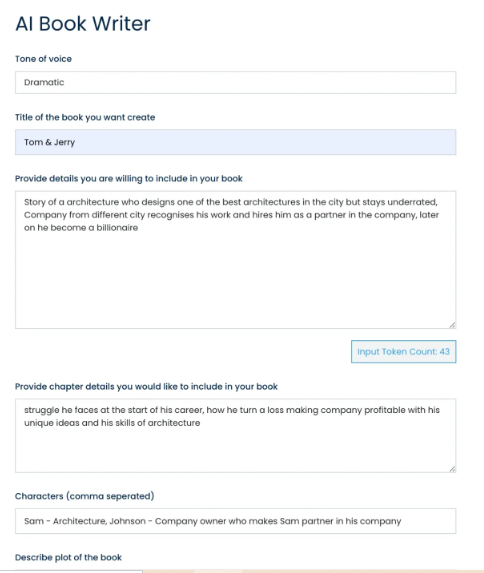Click the Provide chapter details label

coord(146,387)
